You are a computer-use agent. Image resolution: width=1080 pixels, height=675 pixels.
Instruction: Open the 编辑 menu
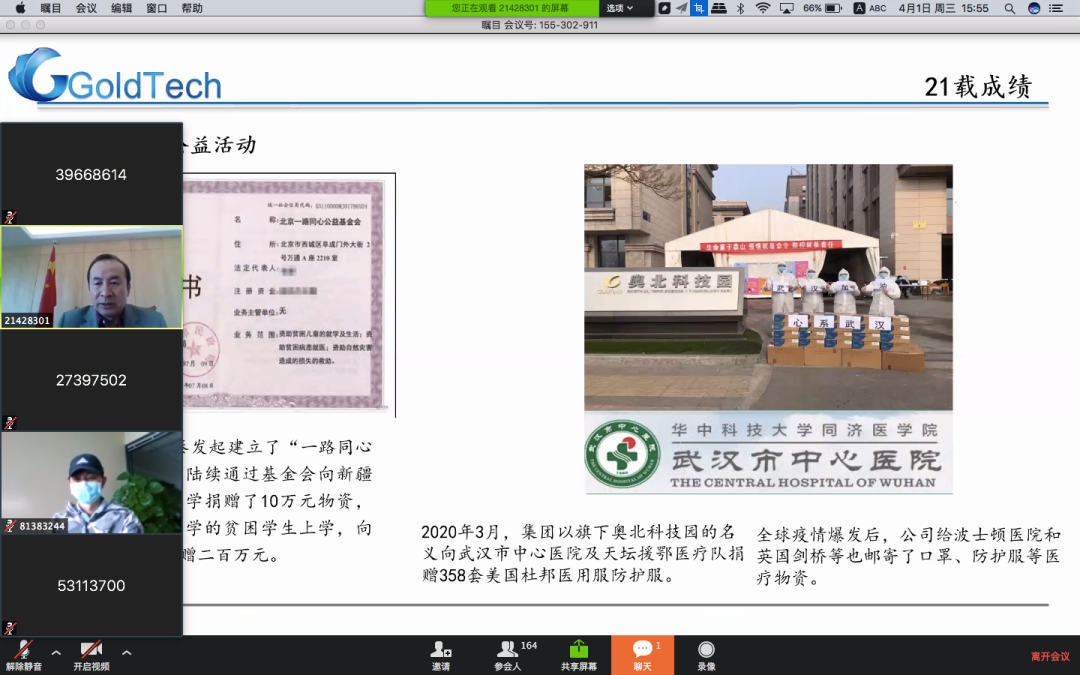121,8
